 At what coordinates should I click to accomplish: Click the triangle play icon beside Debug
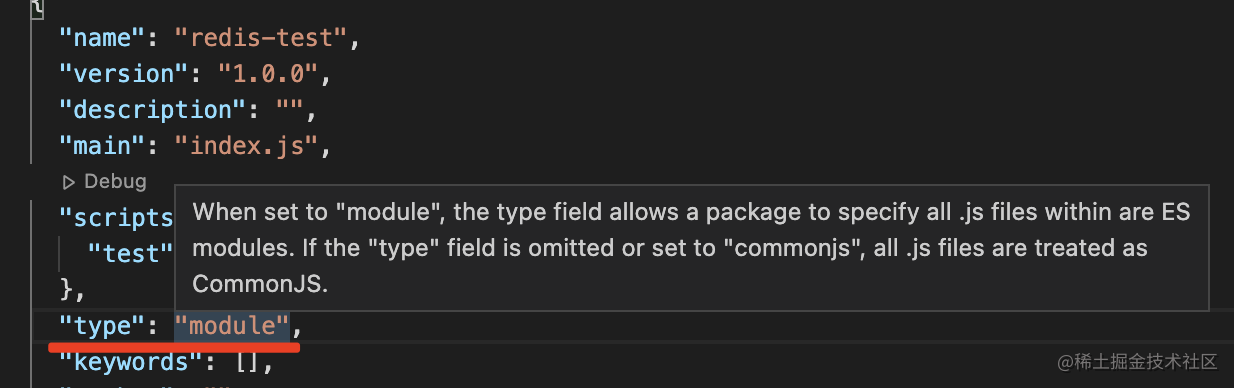[x=69, y=182]
